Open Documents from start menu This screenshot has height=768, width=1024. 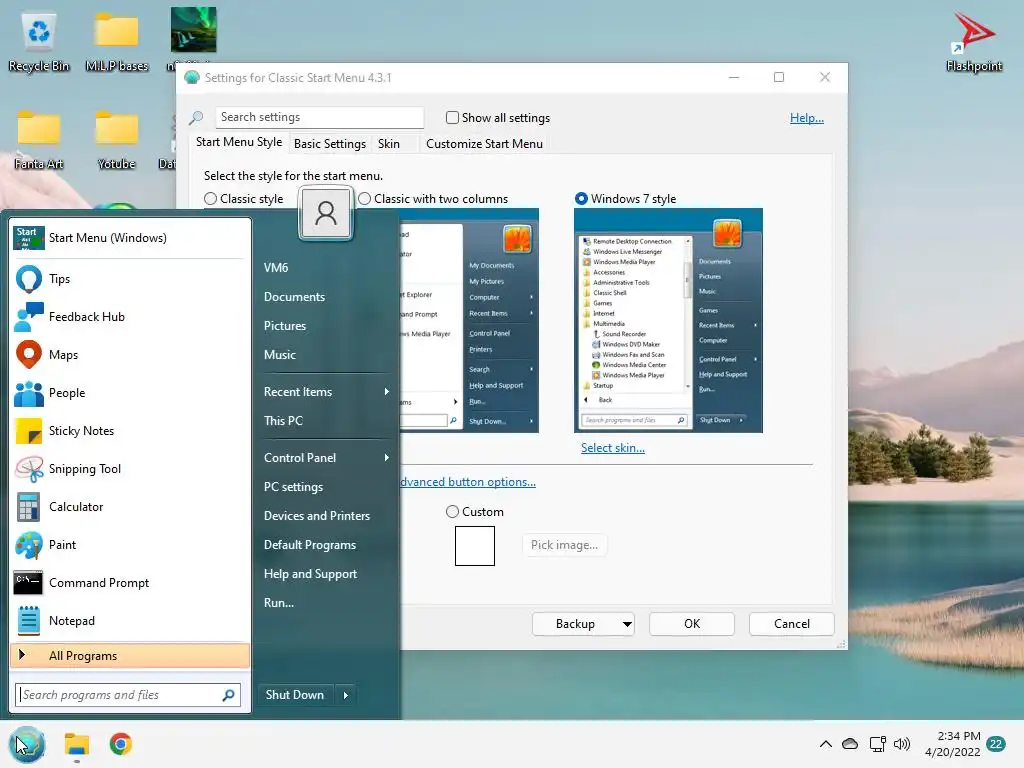pos(295,296)
